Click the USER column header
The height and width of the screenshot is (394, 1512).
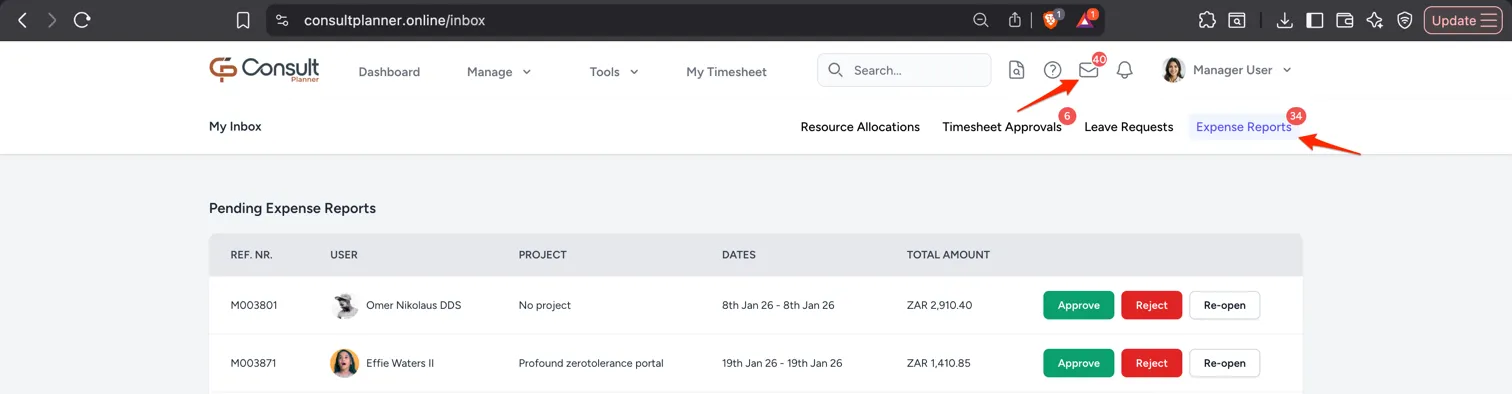point(344,255)
